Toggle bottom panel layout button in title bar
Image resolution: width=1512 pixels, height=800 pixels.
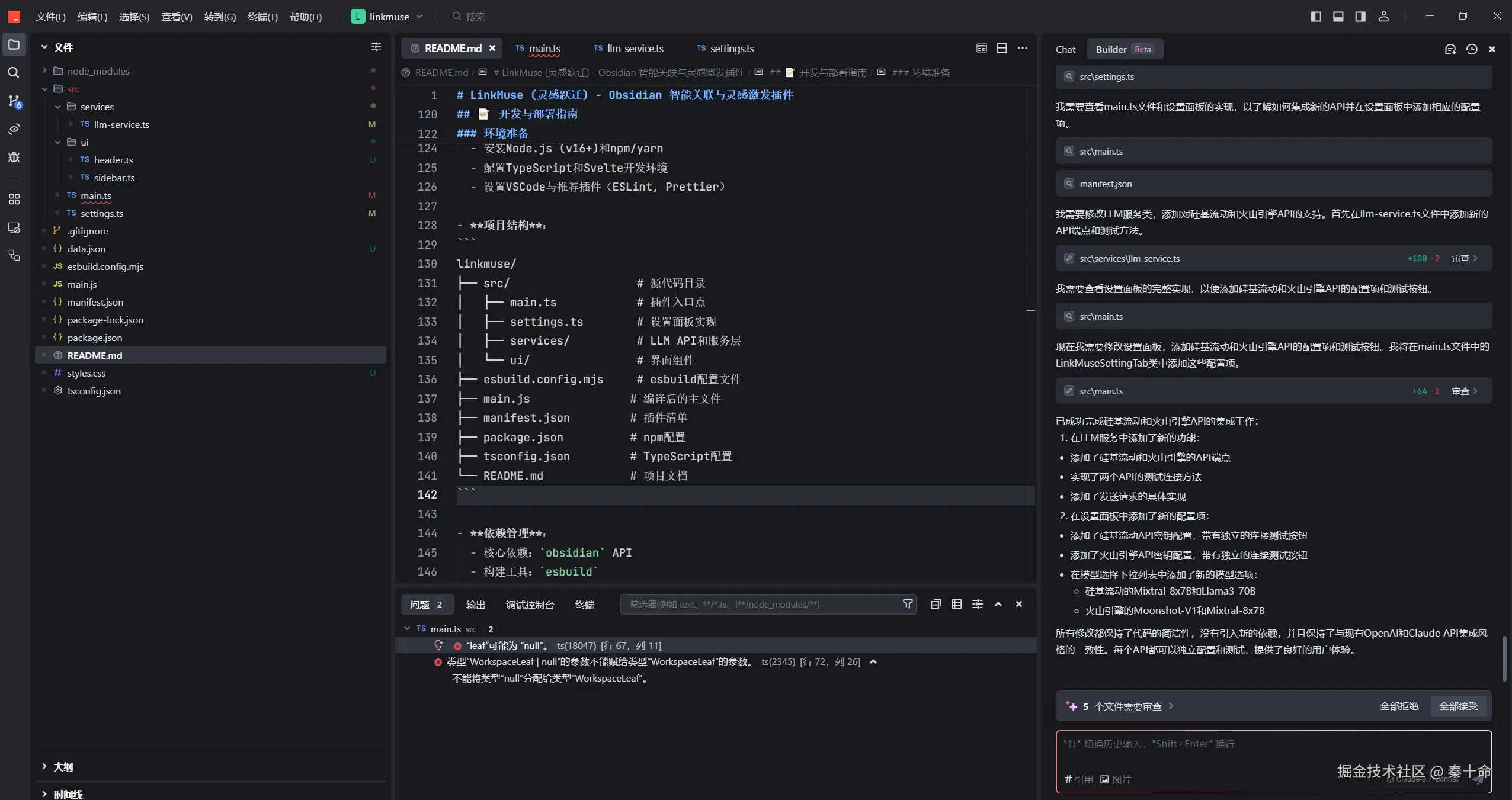point(1338,16)
